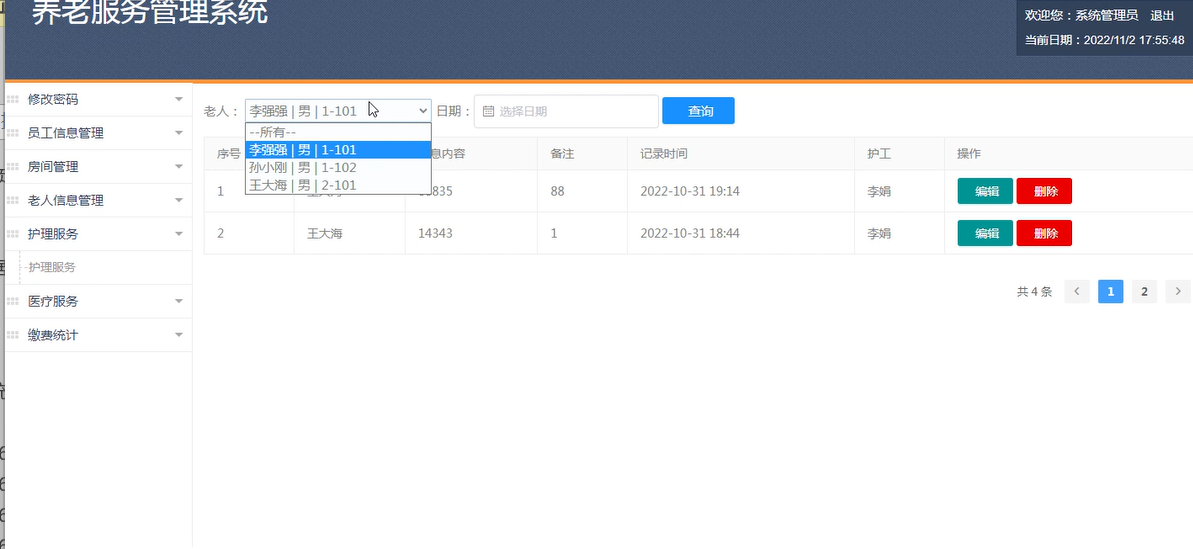Expand 缴费统计 menu arrow
1193x549 pixels.
click(x=179, y=335)
